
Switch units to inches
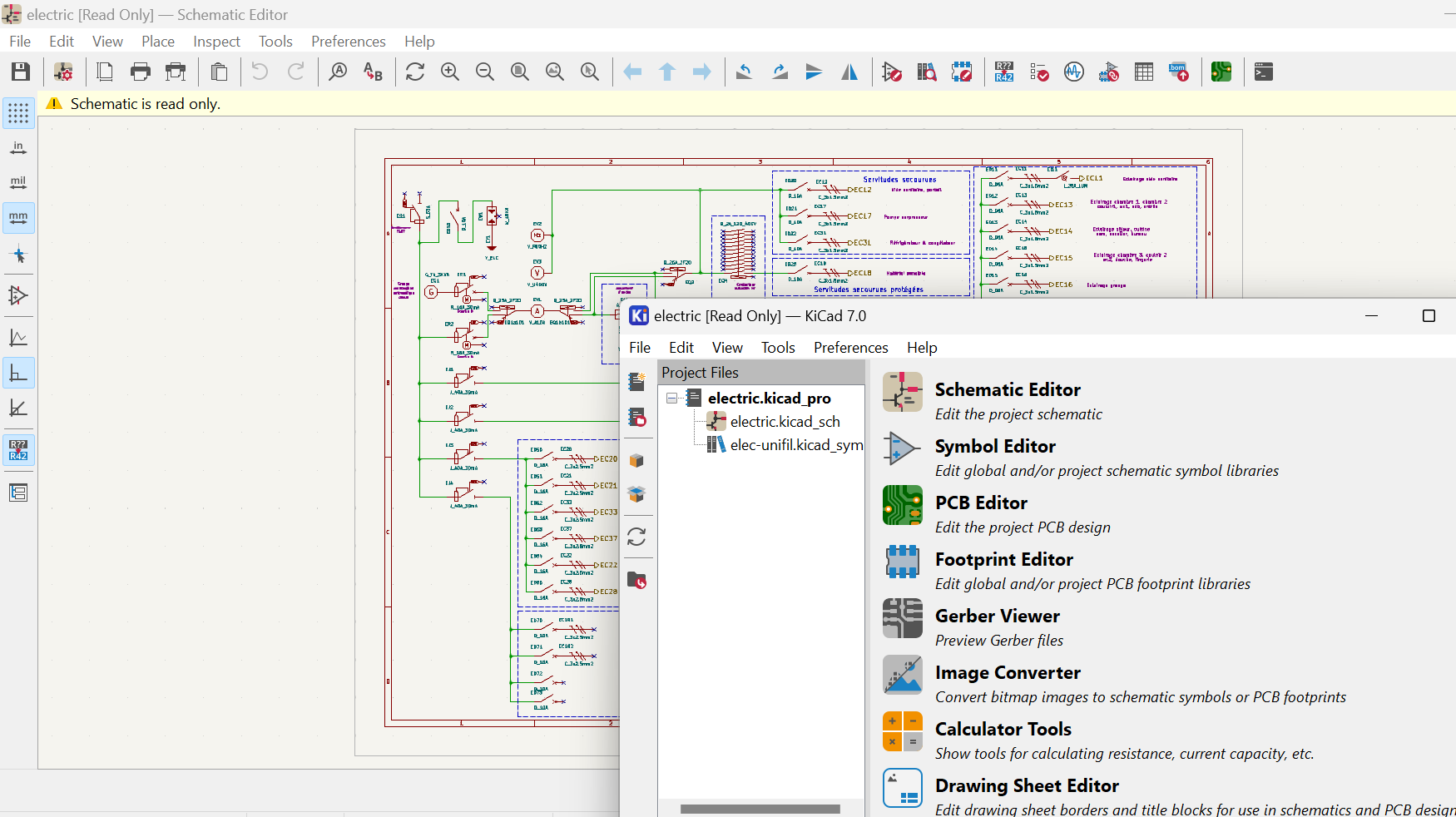(18, 148)
